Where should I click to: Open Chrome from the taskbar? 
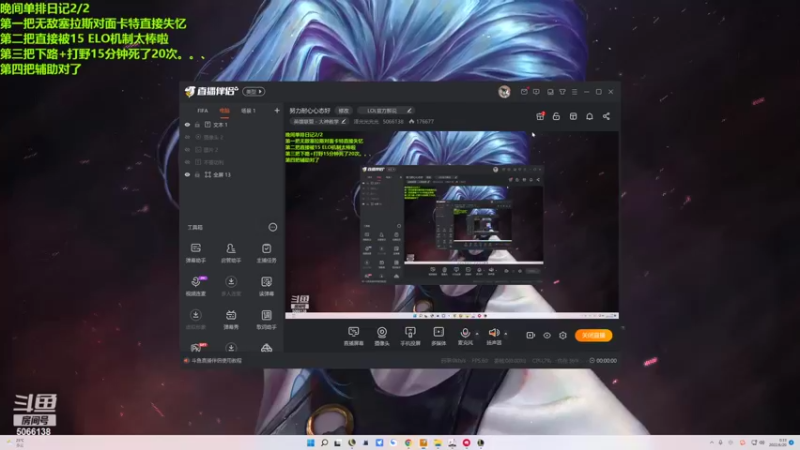(408, 442)
